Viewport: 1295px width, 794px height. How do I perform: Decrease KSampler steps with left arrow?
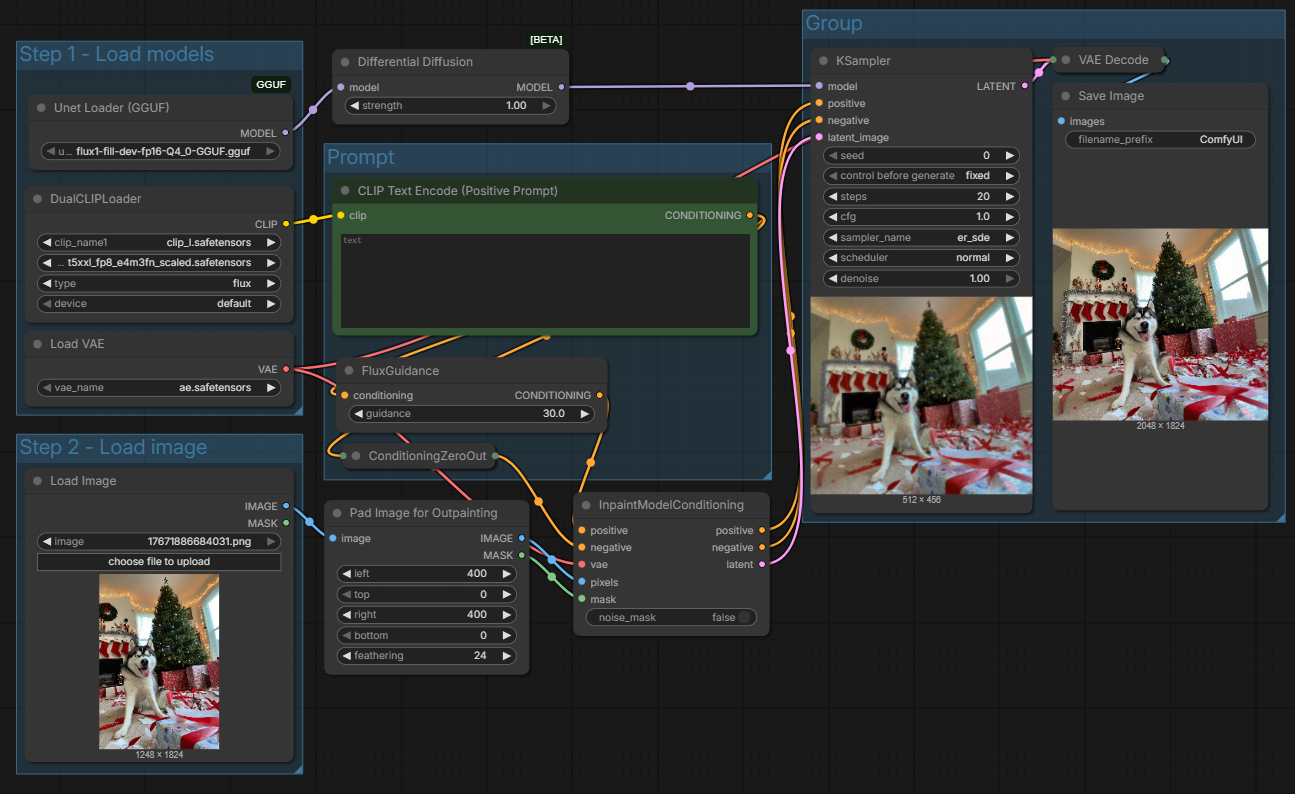[x=832, y=197]
